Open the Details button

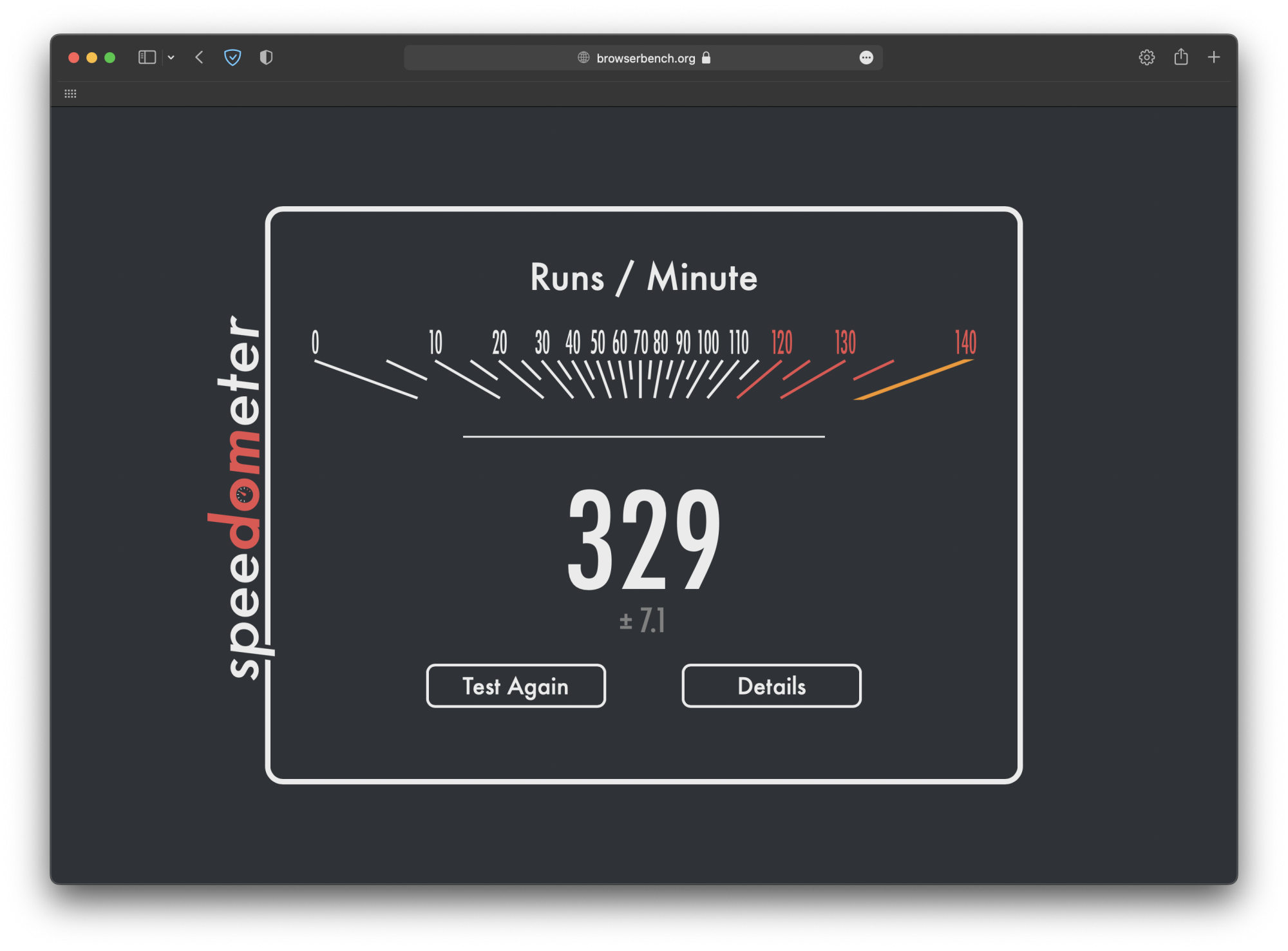(772, 686)
